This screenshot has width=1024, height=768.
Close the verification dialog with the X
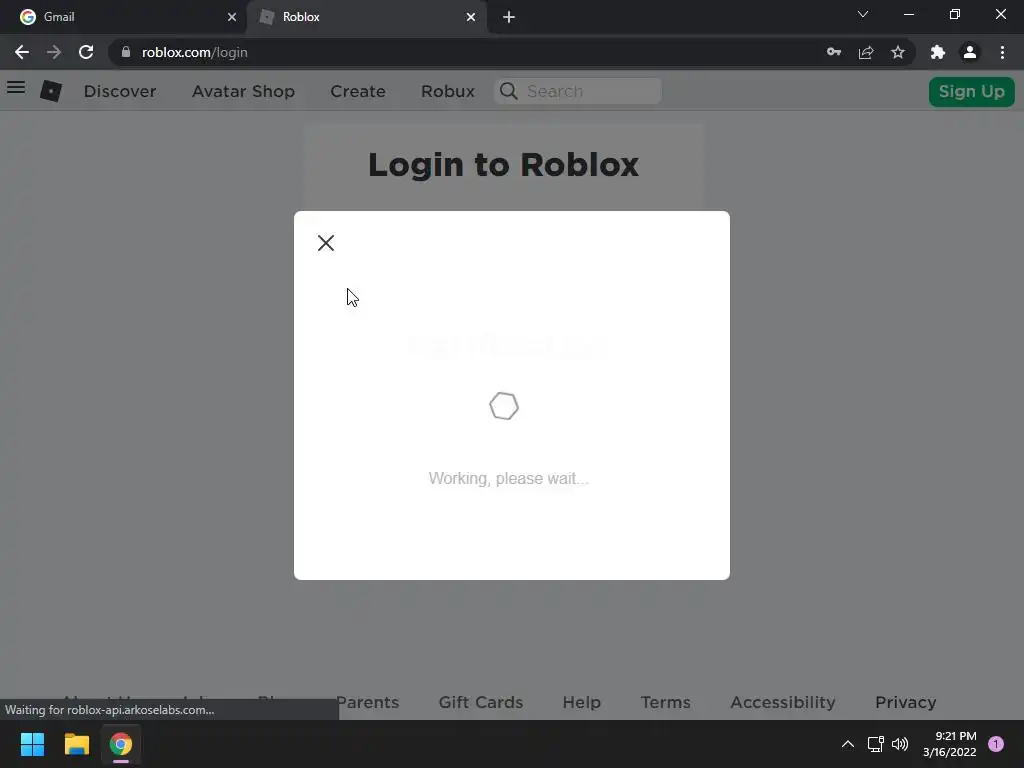point(325,243)
